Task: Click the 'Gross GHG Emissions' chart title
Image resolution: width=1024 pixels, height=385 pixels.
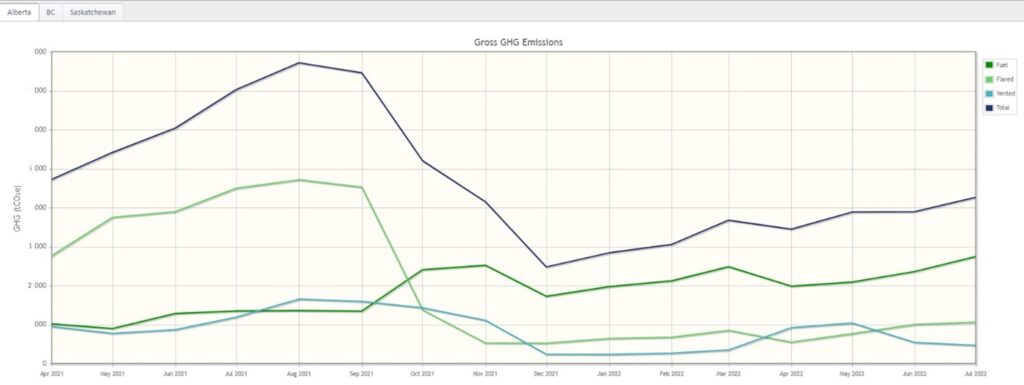Action: [x=519, y=42]
